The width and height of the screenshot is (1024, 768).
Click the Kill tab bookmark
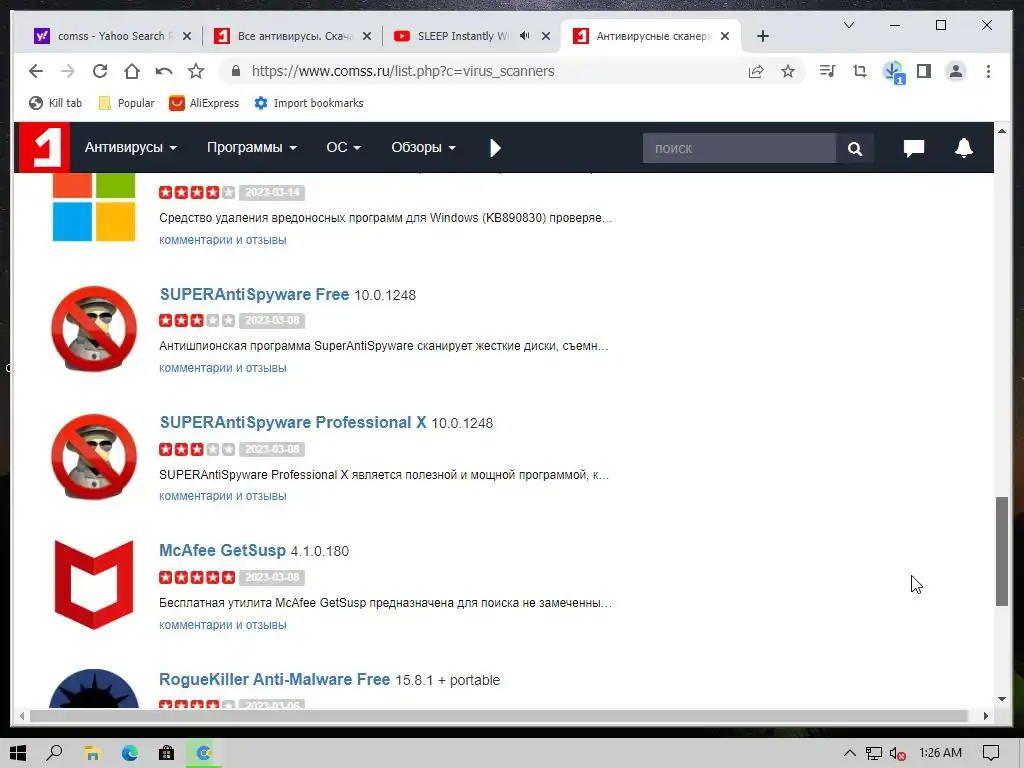point(56,103)
